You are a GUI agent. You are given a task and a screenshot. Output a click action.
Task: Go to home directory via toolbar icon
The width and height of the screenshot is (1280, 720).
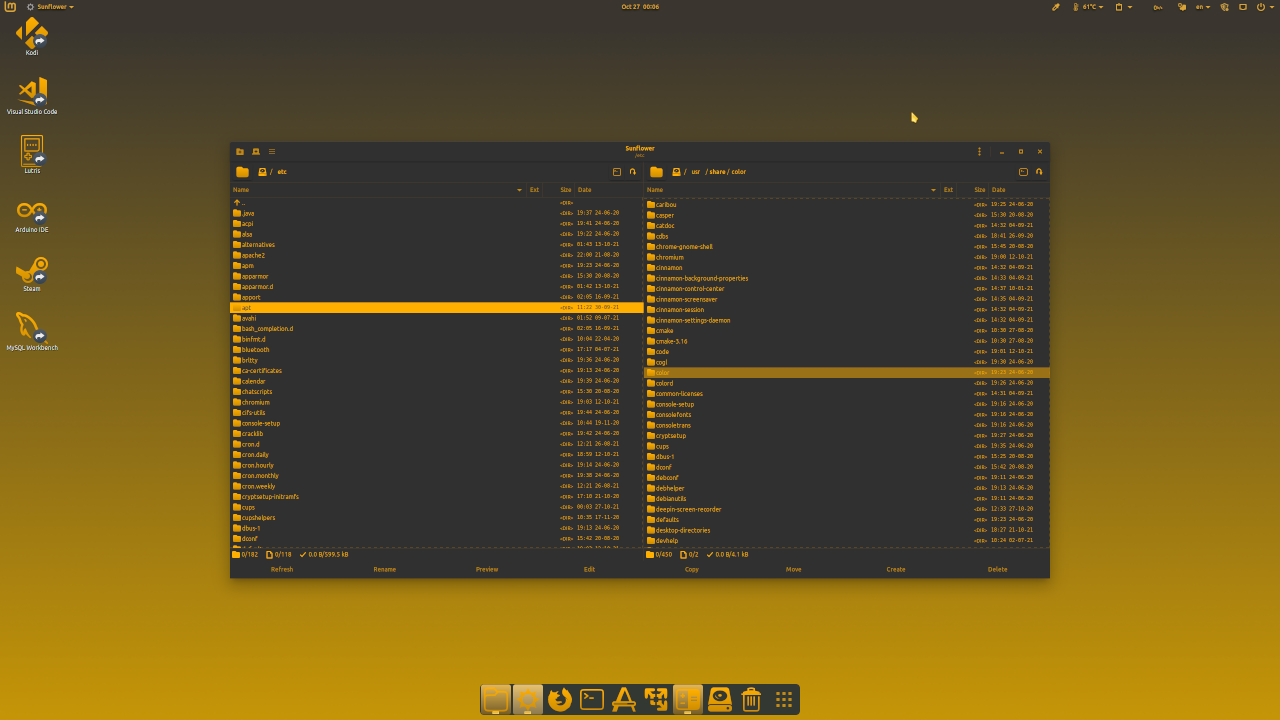point(256,152)
